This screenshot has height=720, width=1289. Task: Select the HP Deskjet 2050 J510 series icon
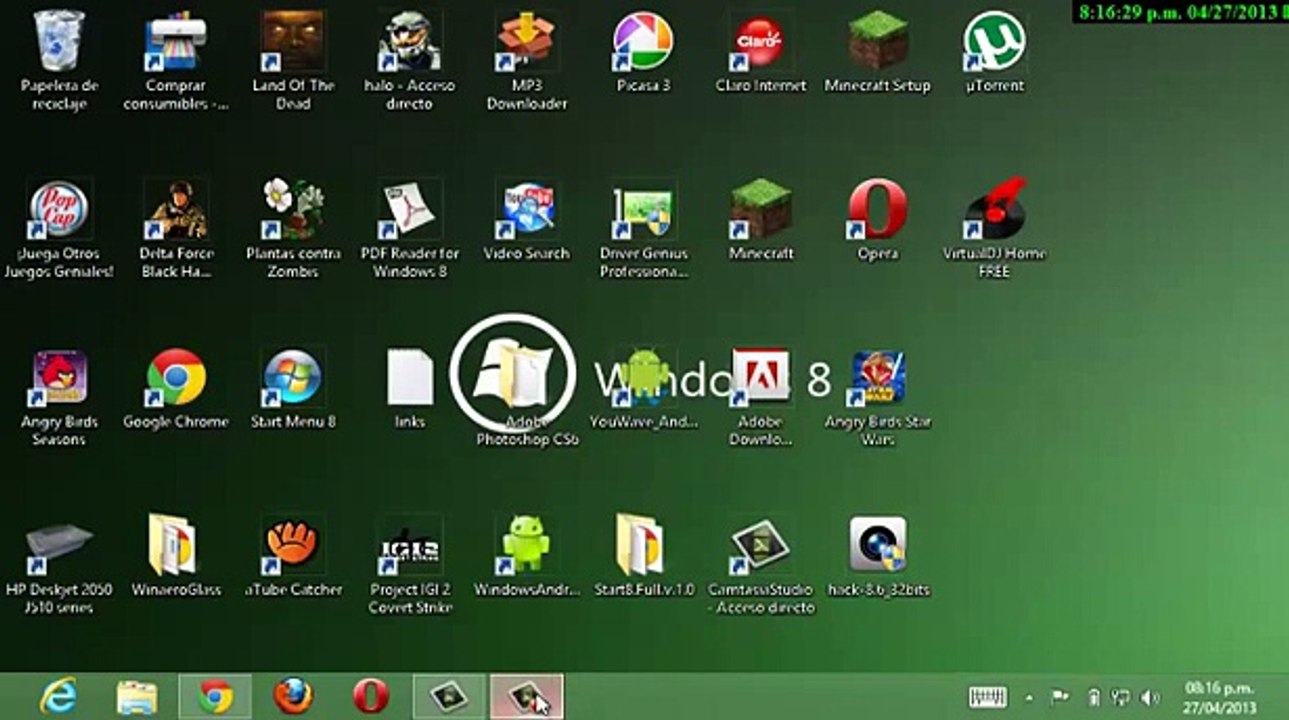click(x=59, y=565)
